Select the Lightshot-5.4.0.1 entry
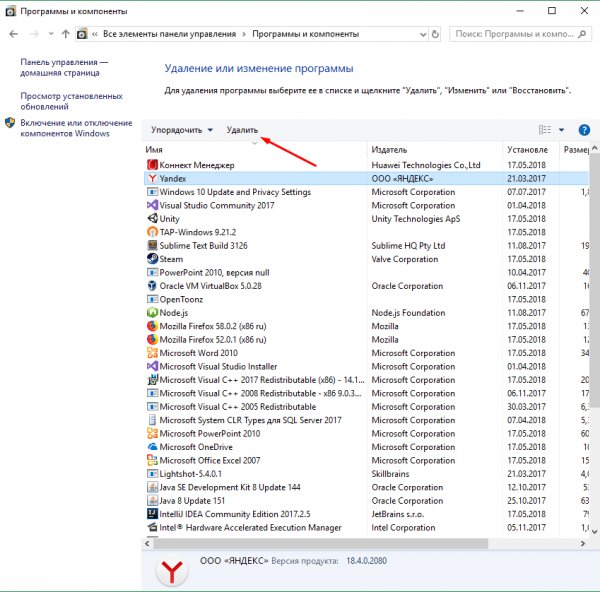Screen dimensions: 600x592 tap(367, 474)
